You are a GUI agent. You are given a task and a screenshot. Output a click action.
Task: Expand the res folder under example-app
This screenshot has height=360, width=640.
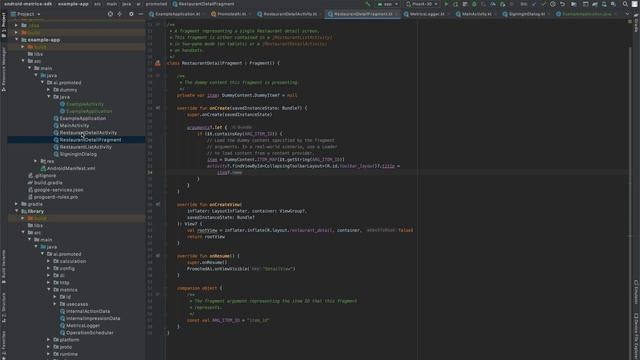(36, 161)
